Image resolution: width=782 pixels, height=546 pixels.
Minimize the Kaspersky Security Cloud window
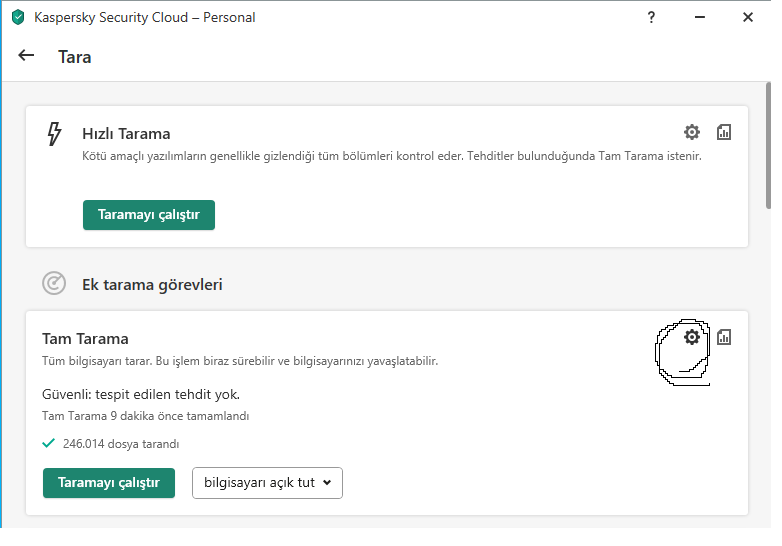[x=699, y=17]
